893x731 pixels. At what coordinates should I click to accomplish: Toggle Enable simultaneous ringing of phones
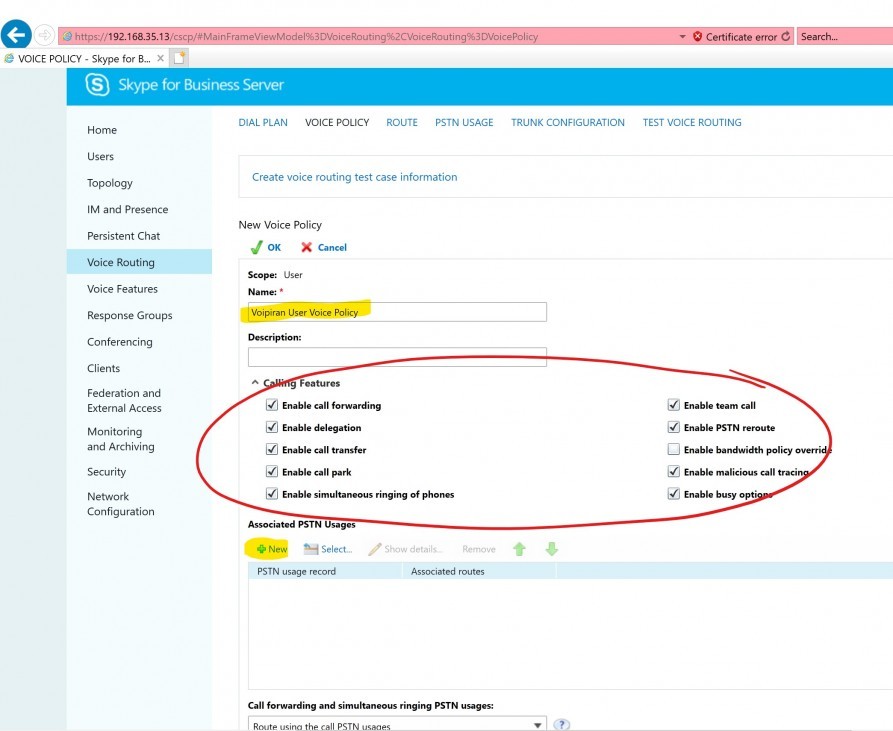tap(272, 494)
